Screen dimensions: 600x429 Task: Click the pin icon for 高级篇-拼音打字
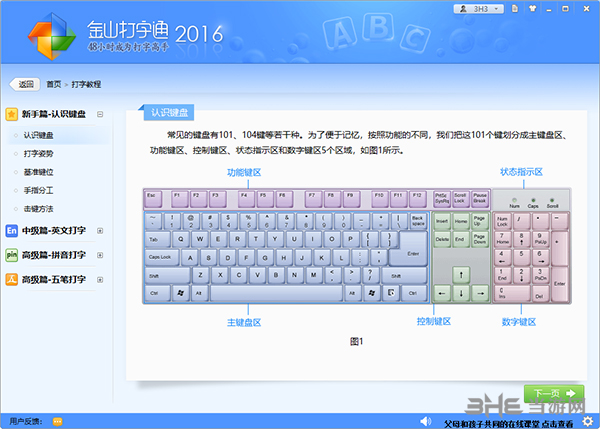tap(11, 255)
